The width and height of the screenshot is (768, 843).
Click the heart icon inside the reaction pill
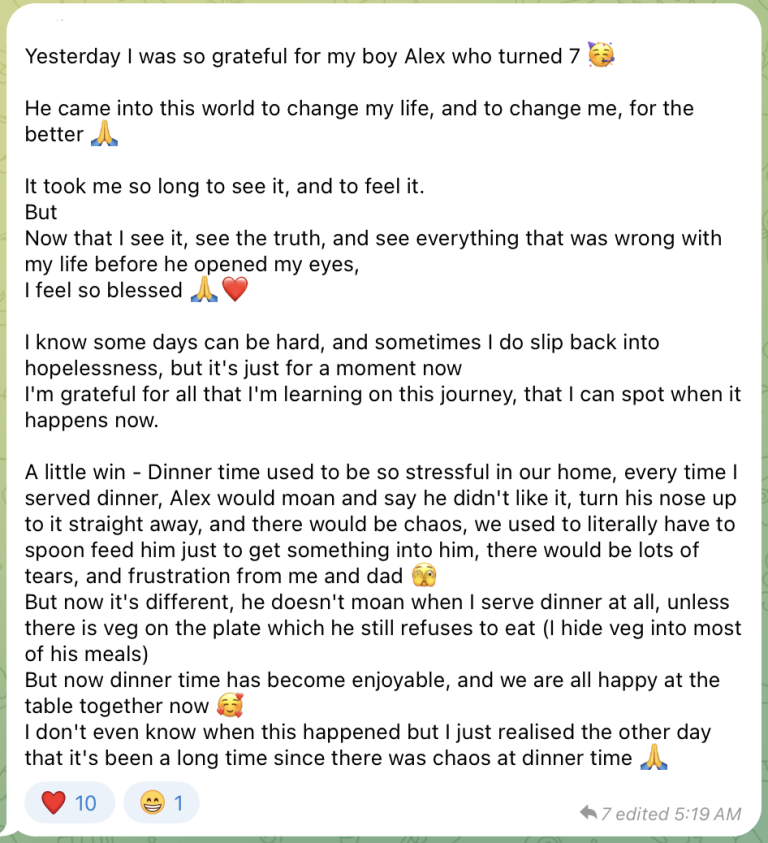point(53,803)
